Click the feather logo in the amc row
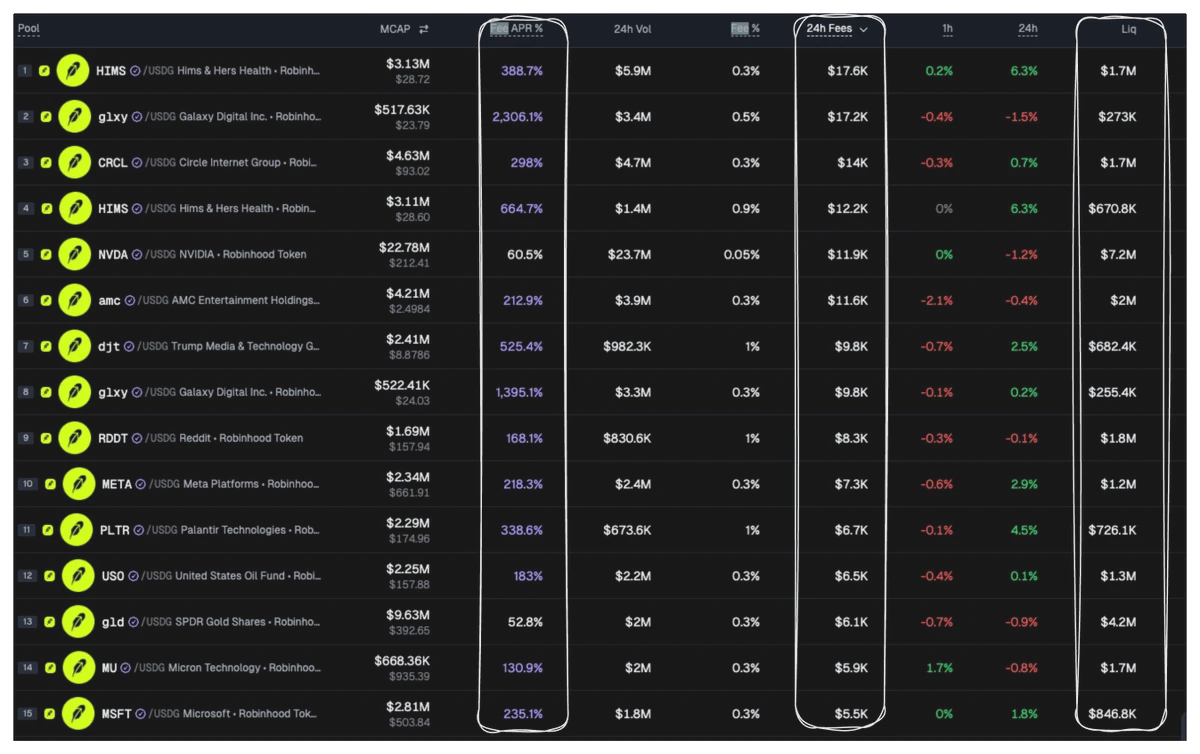Viewport: 1200px width, 754px height. point(74,301)
